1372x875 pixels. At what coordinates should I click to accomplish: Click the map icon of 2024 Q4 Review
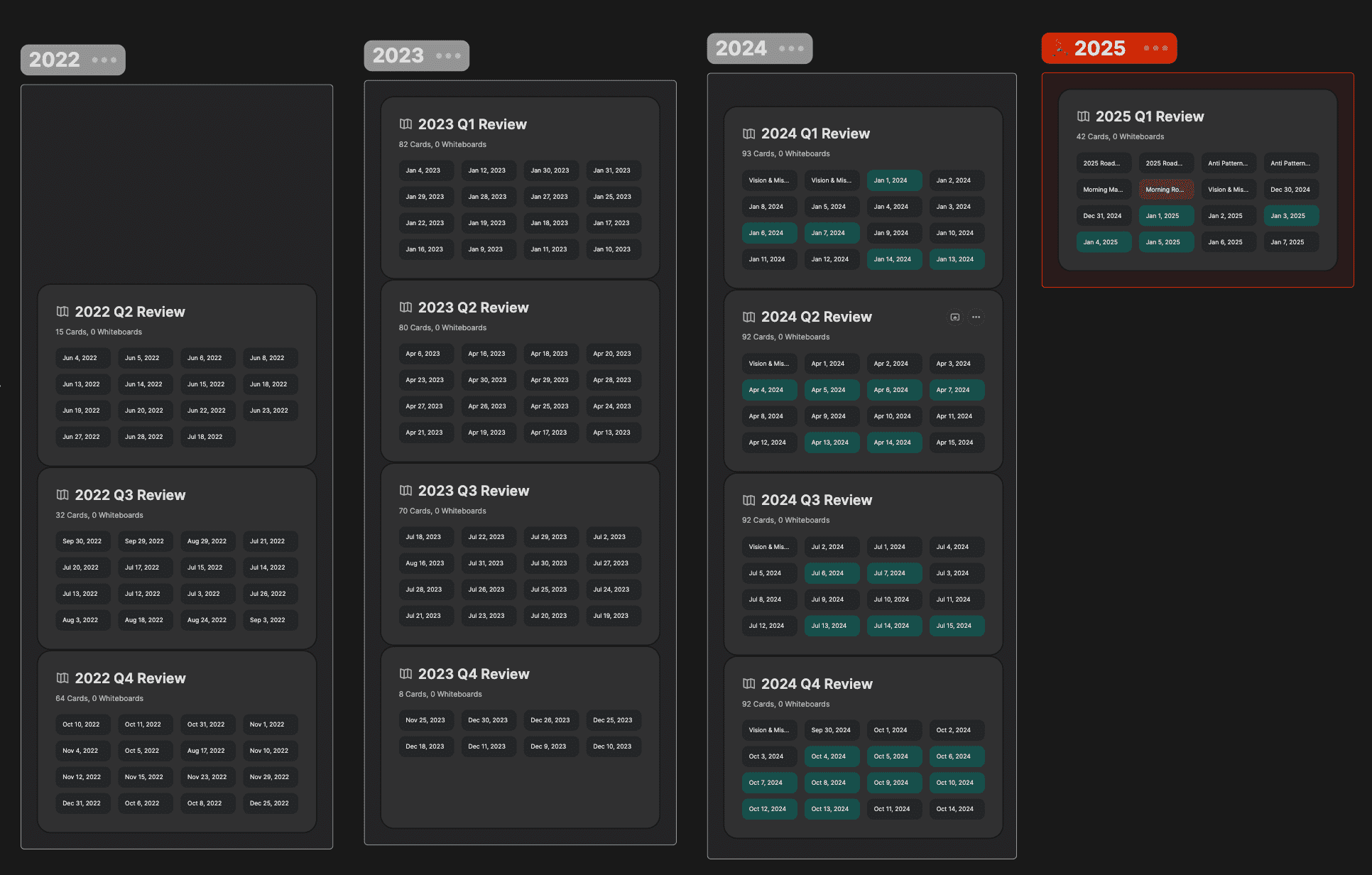point(748,684)
